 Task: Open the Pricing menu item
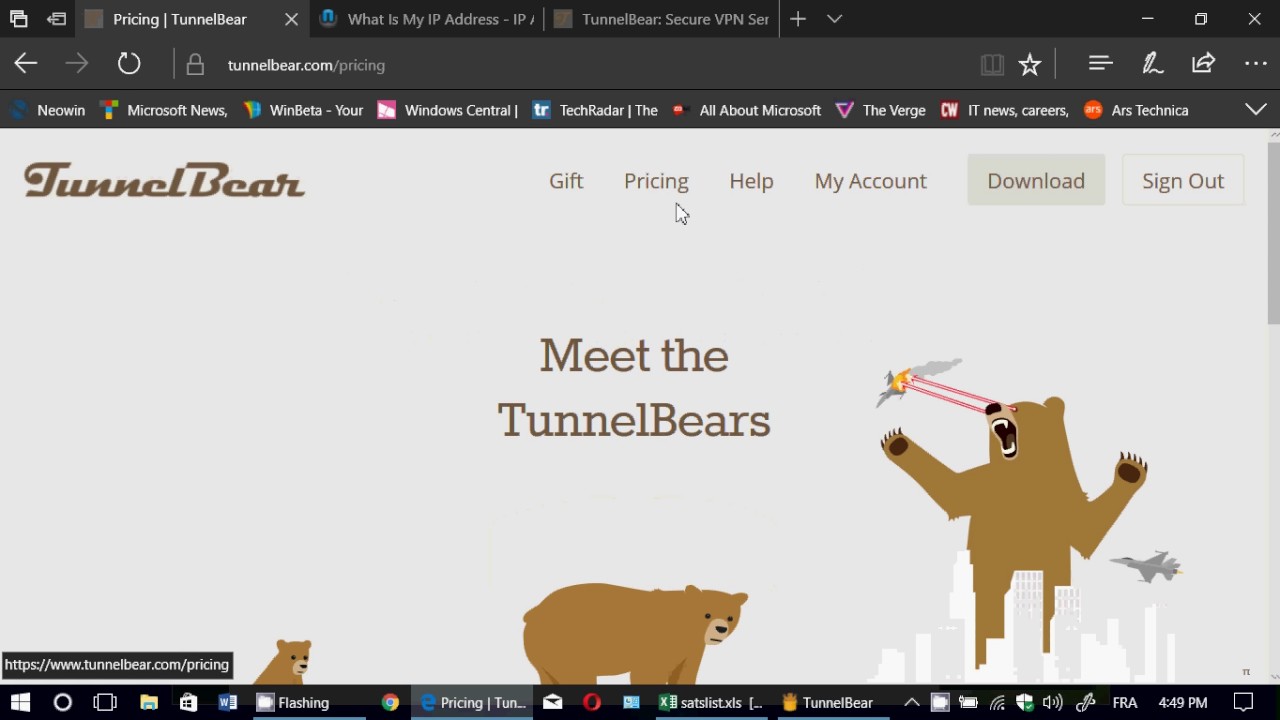656,181
